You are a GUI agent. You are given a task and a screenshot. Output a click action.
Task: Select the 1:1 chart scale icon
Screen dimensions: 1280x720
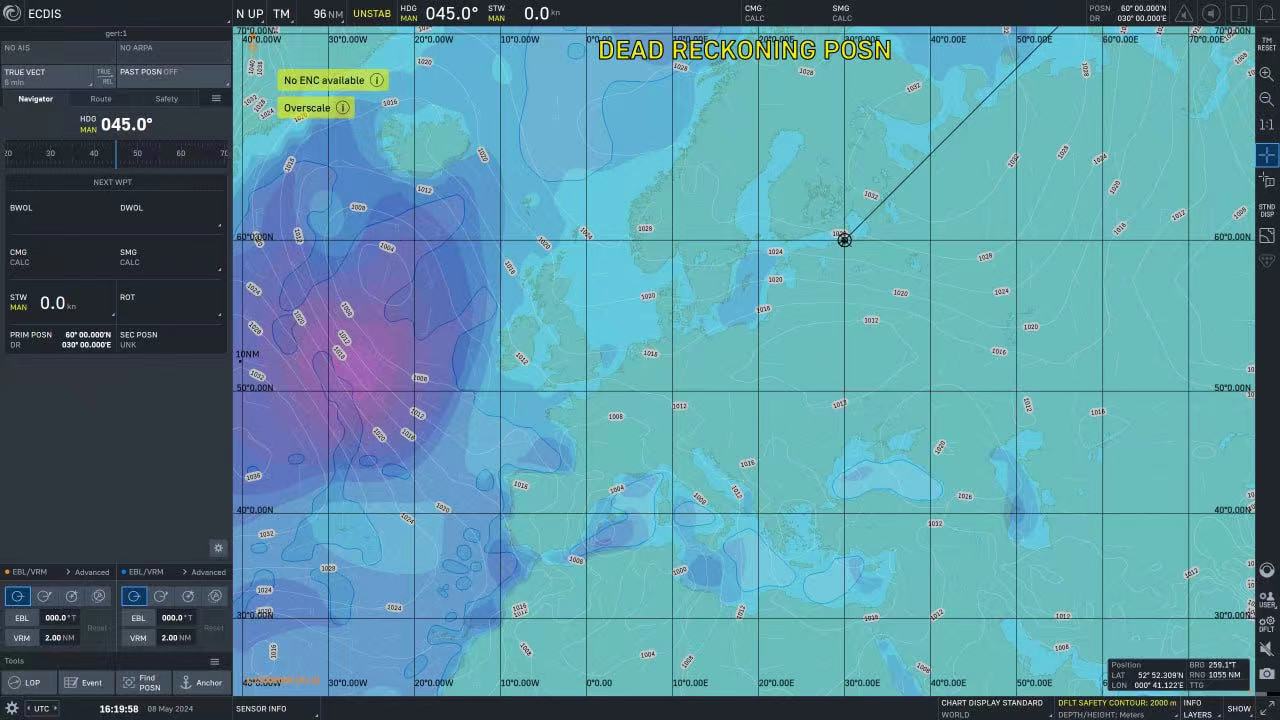point(1266,125)
